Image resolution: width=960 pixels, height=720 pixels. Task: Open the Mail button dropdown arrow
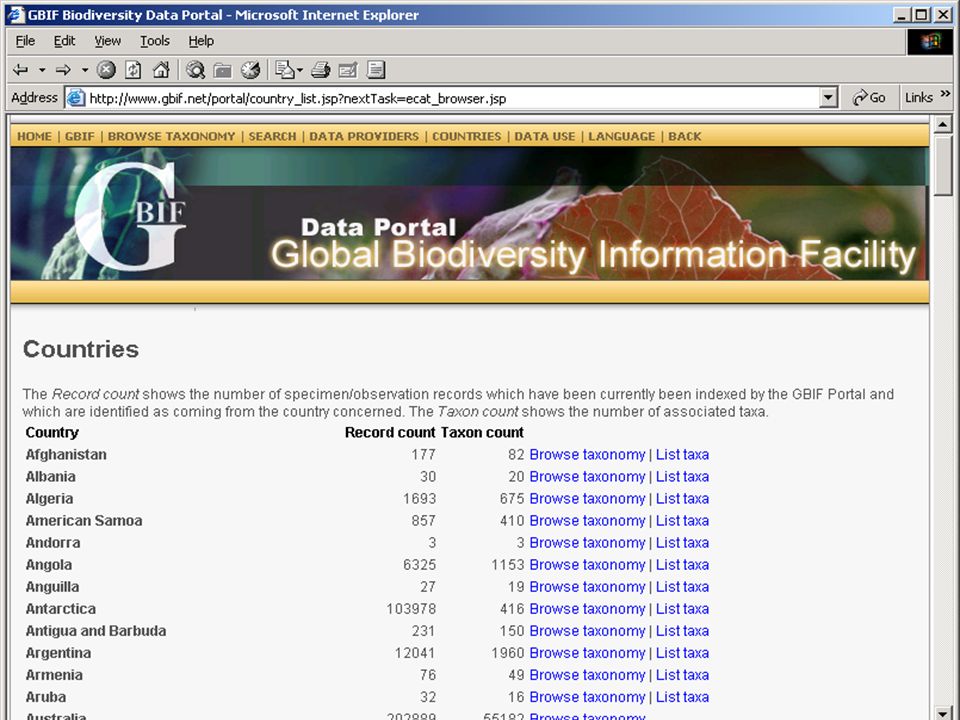click(299, 70)
